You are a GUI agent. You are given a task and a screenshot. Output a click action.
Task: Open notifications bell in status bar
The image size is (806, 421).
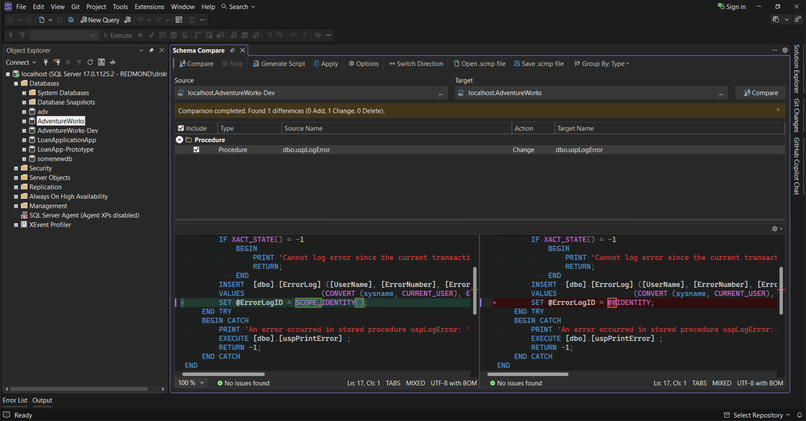799,415
